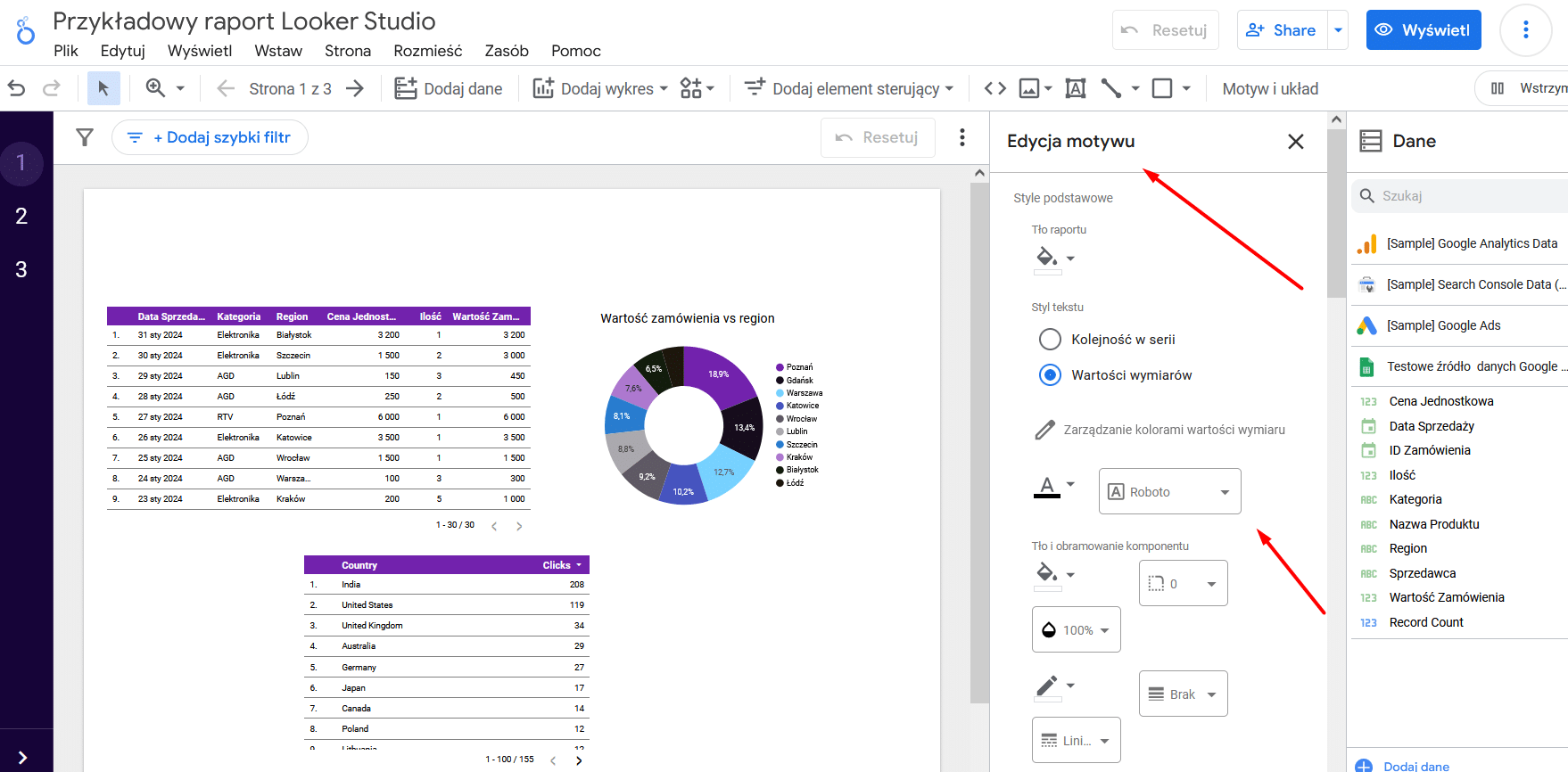Go to next page of sales table
Image resolution: width=1568 pixels, height=772 pixels.
coord(519,526)
